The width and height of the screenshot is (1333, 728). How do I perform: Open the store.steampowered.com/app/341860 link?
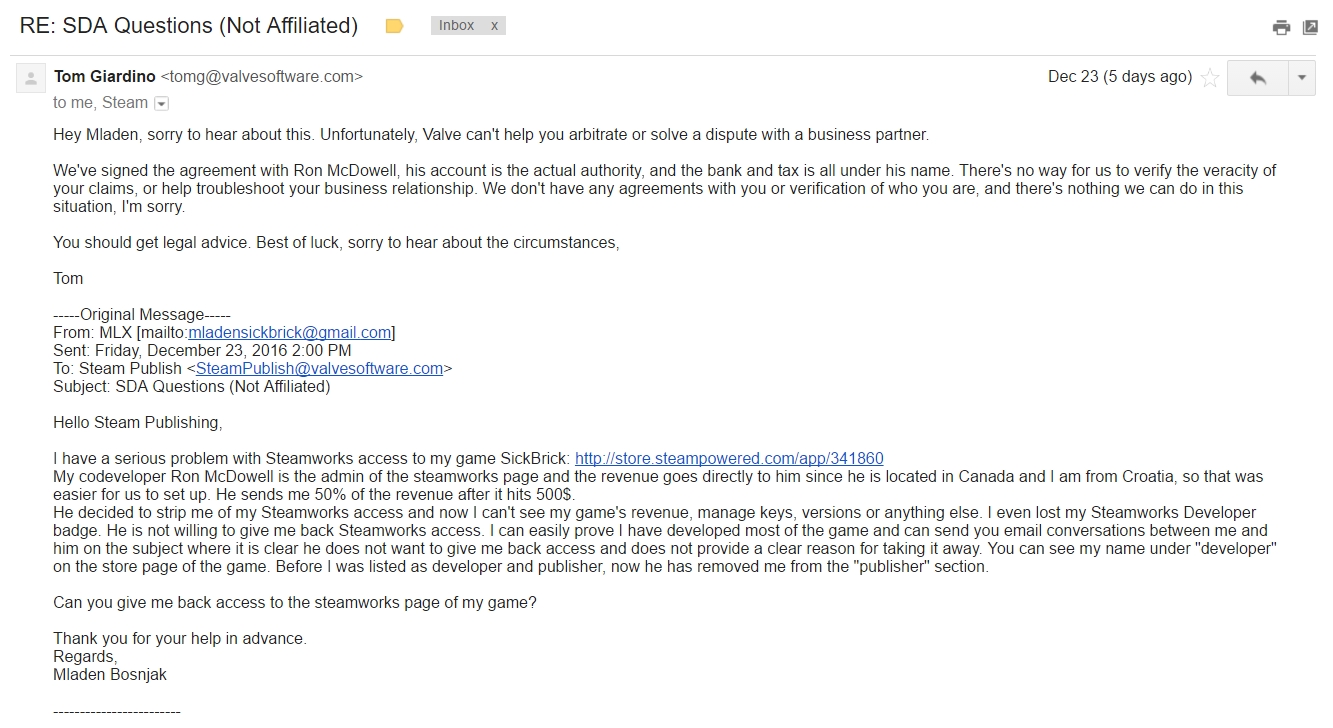pos(729,459)
